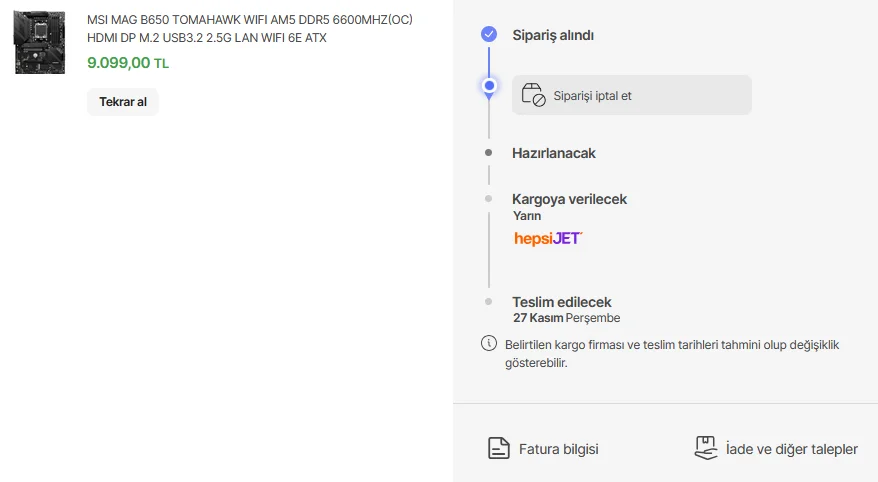The image size is (878, 482).
Task: Click the current step timeline marker
Action: point(489,86)
